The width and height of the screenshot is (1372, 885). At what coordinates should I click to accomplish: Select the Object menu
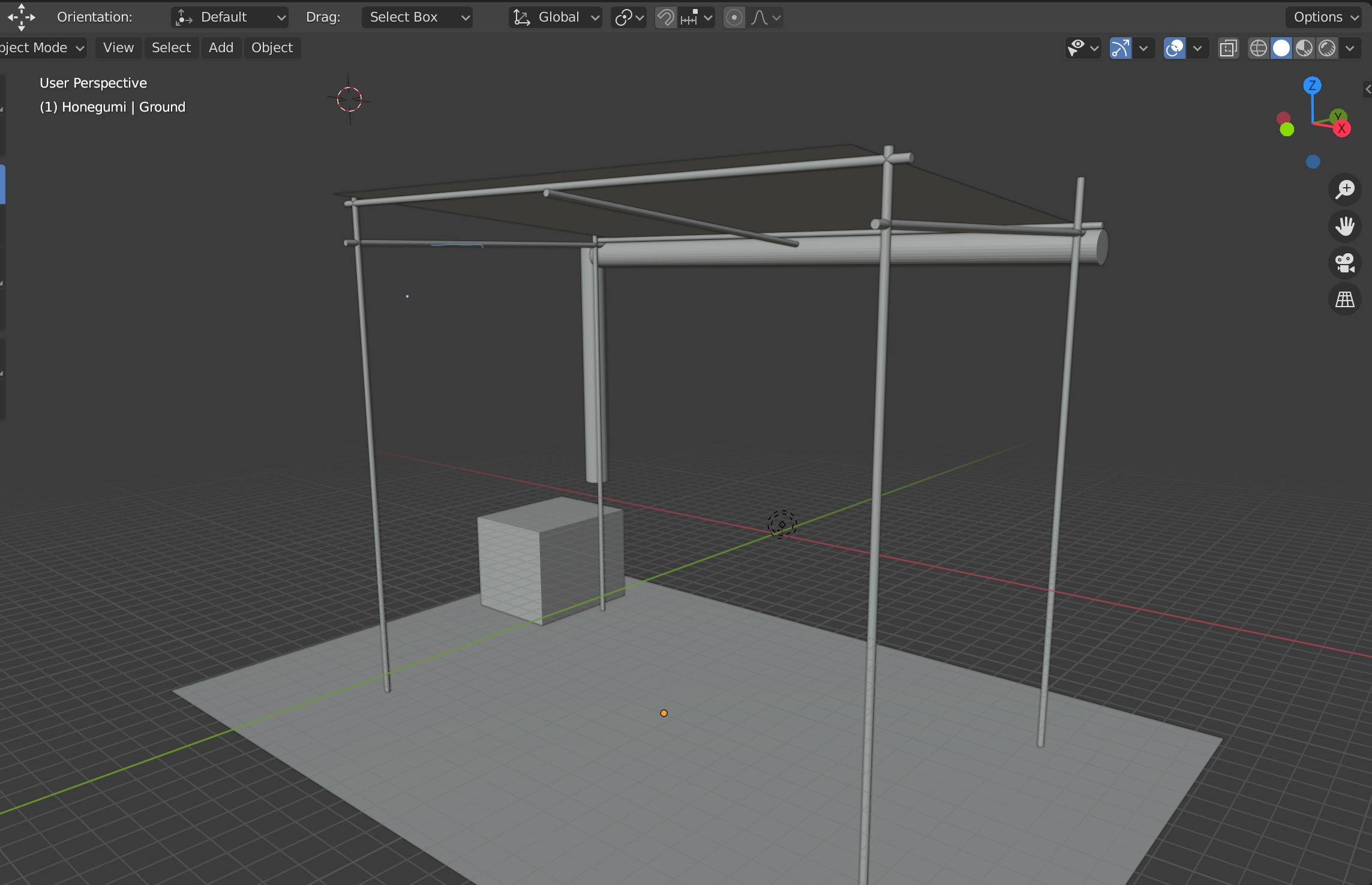pos(271,47)
